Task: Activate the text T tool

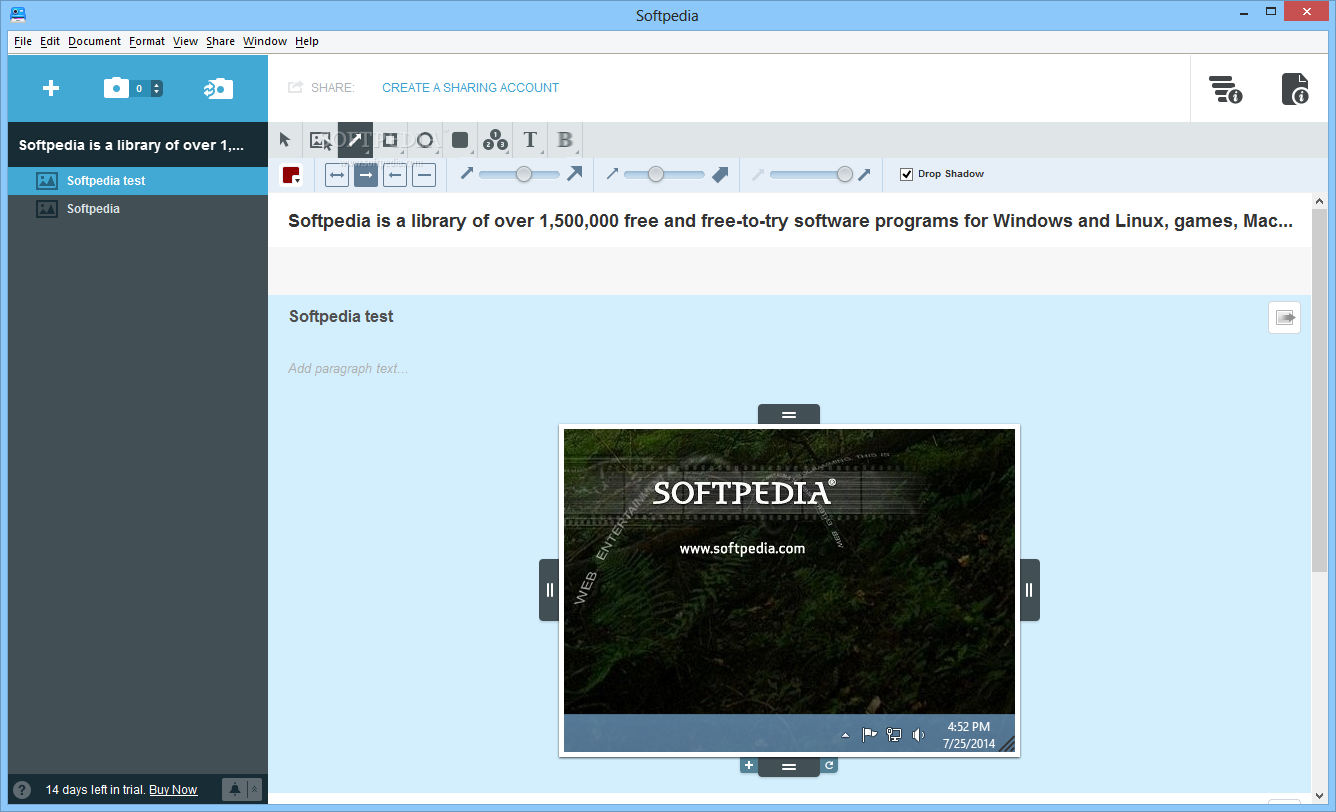Action: pos(530,140)
